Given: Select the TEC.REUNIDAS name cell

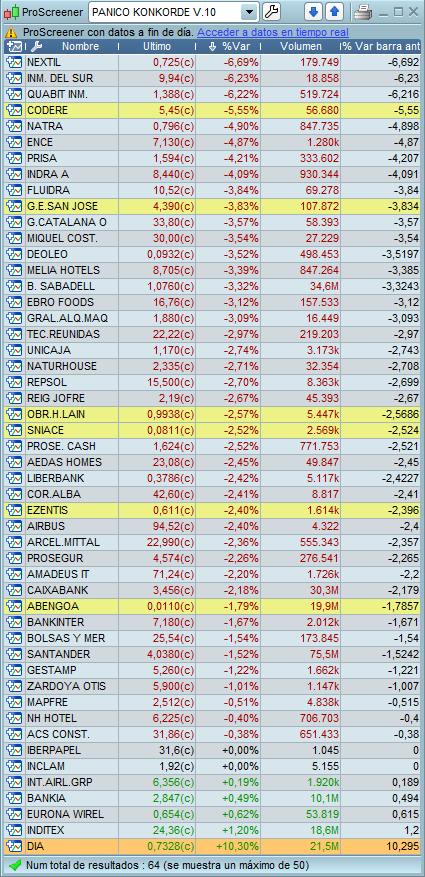Looking at the screenshot, I should click(x=70, y=334).
